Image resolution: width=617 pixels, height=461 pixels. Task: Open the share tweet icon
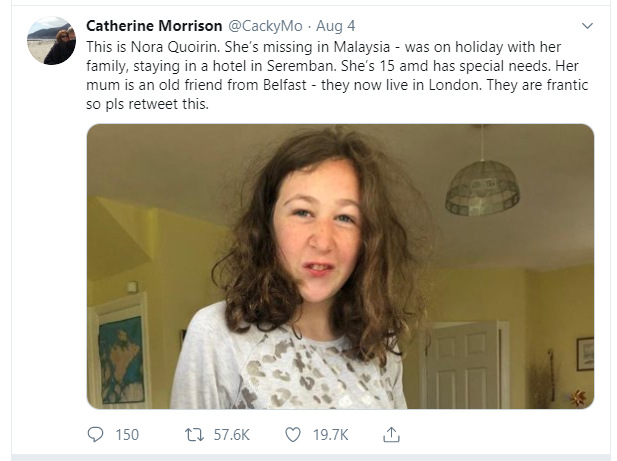[x=392, y=434]
